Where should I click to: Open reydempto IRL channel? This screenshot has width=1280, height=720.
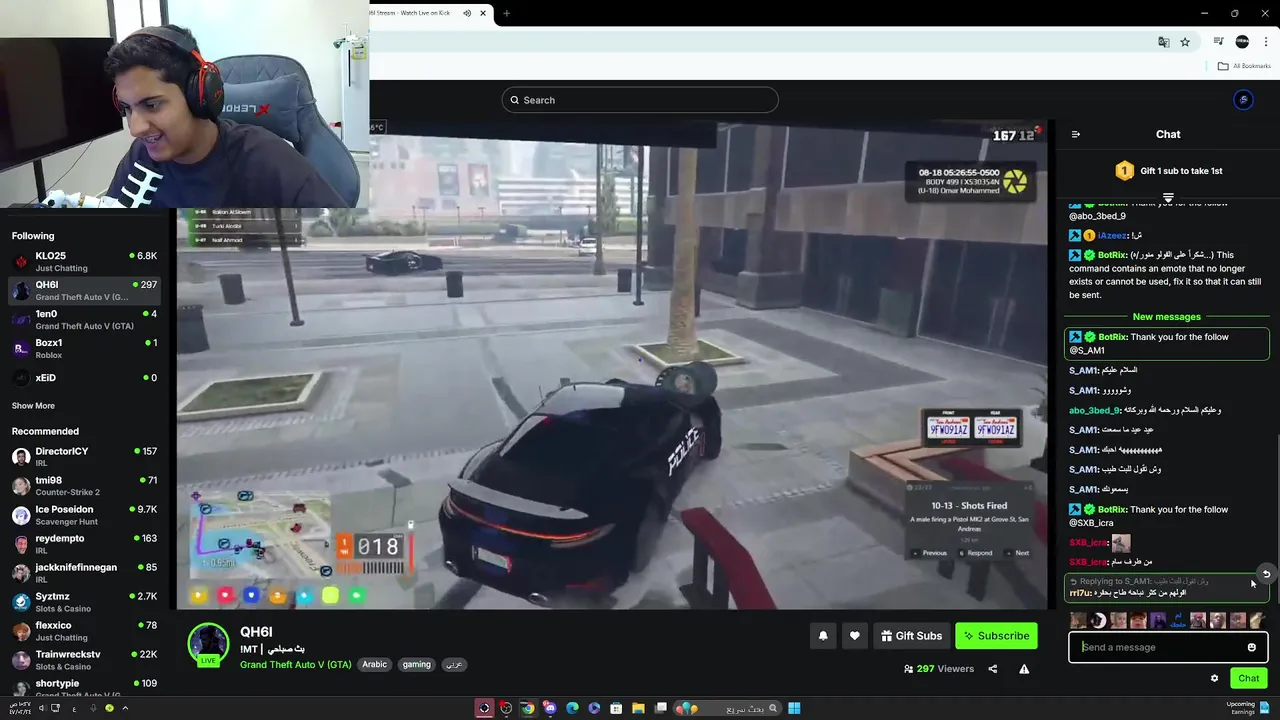[84, 544]
